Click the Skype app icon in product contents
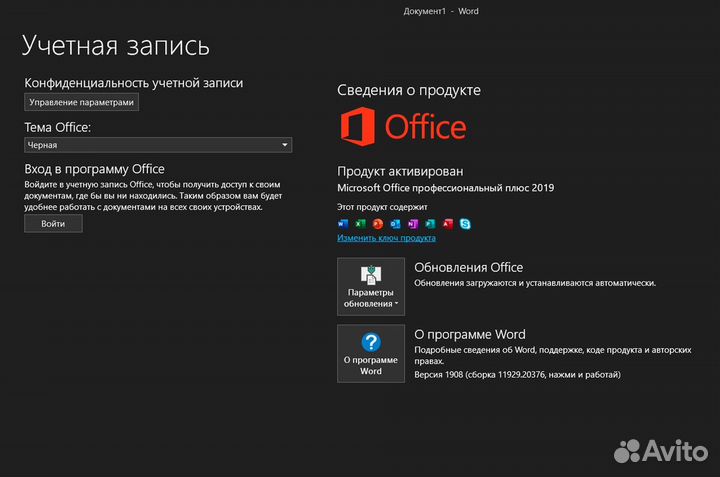The image size is (720, 477). (x=465, y=224)
